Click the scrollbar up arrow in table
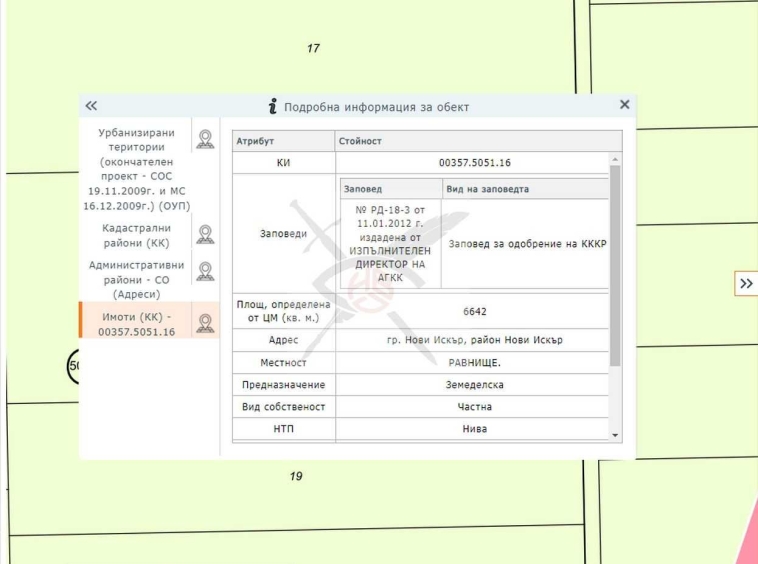Viewport: 758px width, 564px height. pos(615,160)
